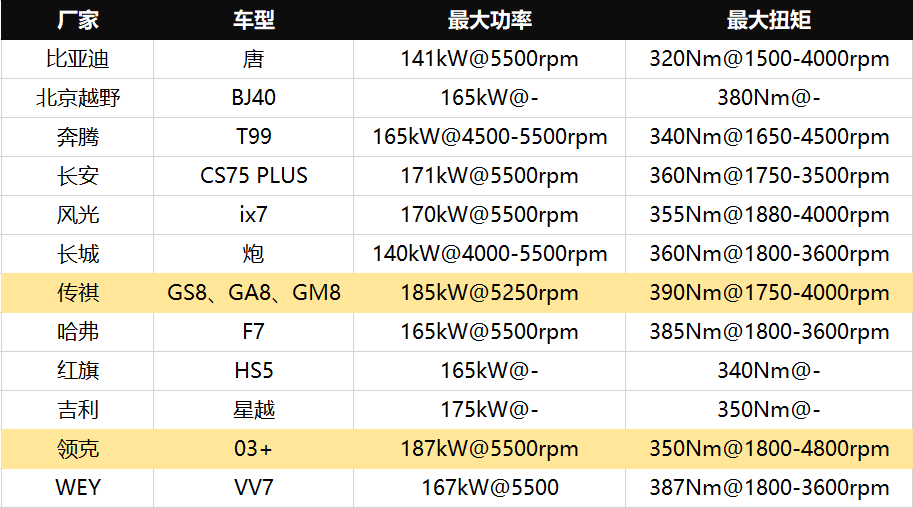The image size is (913, 508).
Task: Click the 奔腾 T99 model cell
Action: tap(253, 137)
